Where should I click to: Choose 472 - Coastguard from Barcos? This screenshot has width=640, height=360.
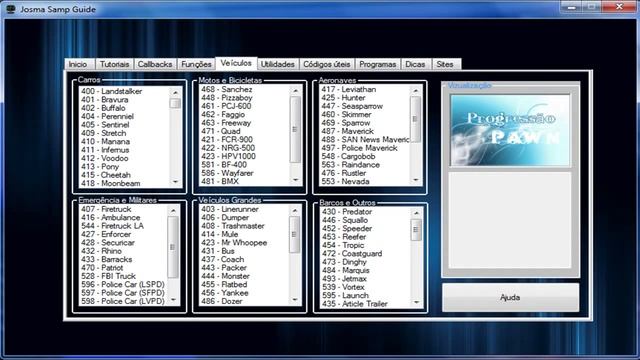pos(352,253)
